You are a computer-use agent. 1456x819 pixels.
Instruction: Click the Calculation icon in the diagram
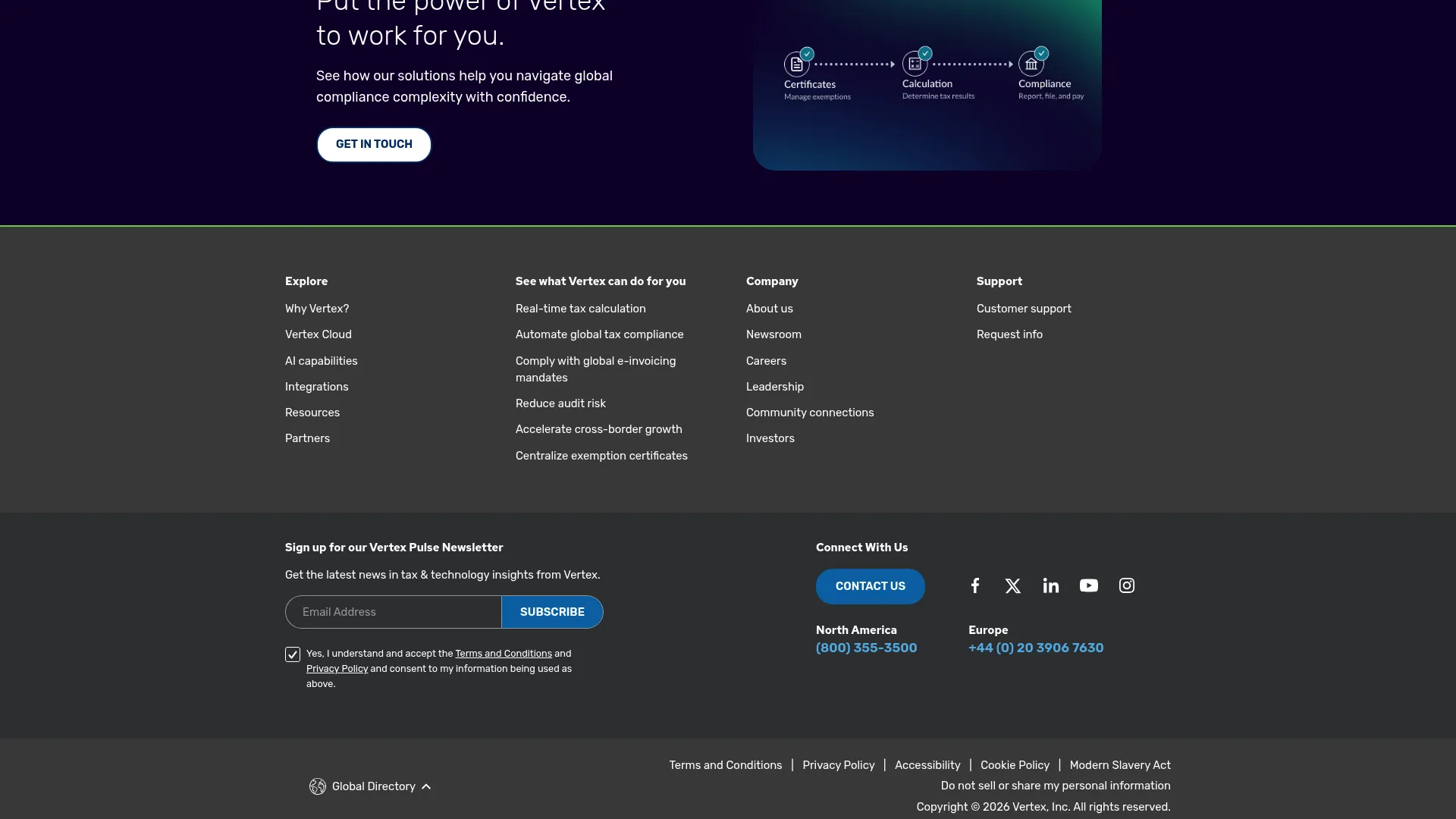[915, 64]
